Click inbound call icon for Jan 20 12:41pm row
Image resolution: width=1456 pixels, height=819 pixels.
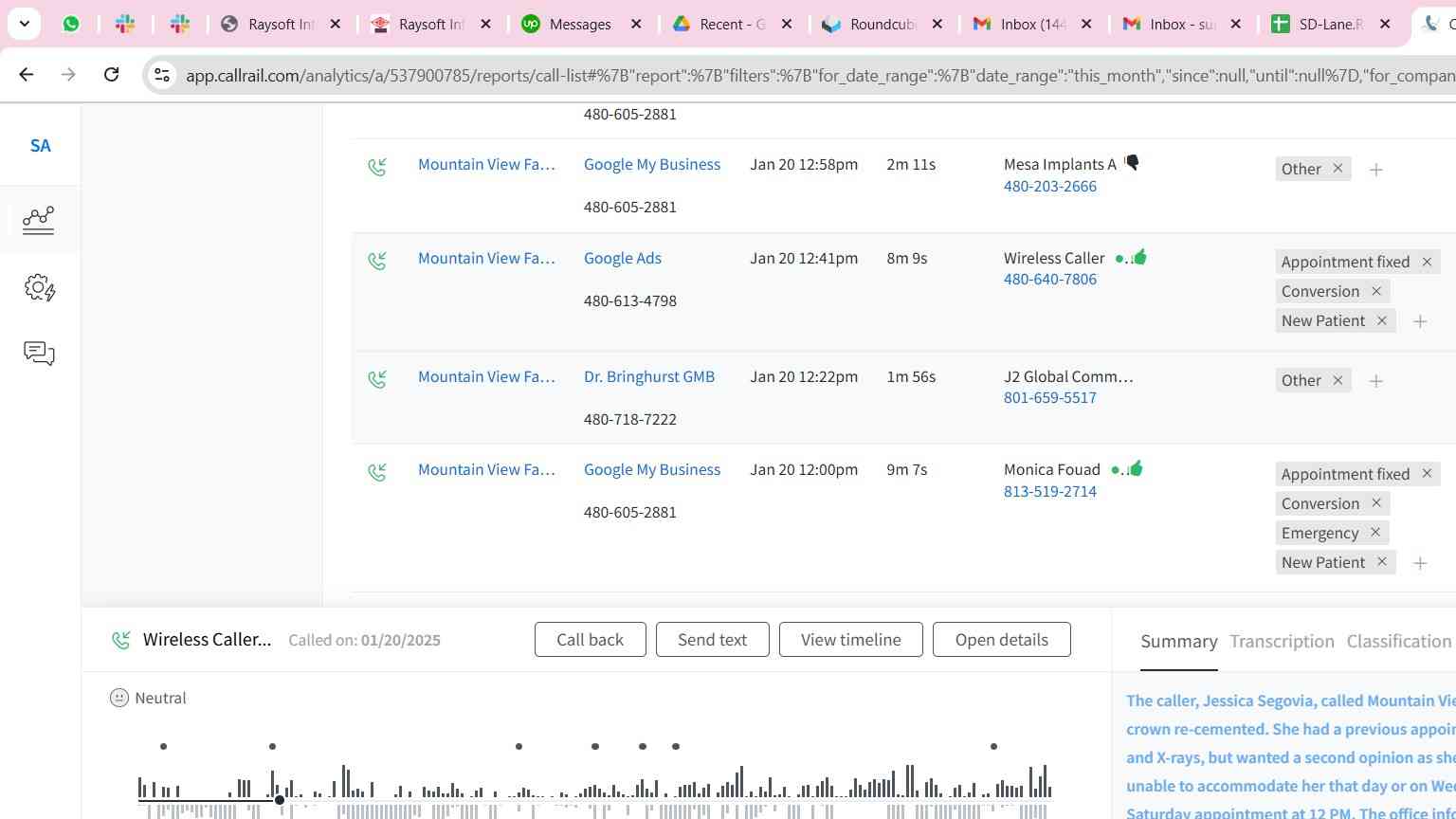coord(377,261)
